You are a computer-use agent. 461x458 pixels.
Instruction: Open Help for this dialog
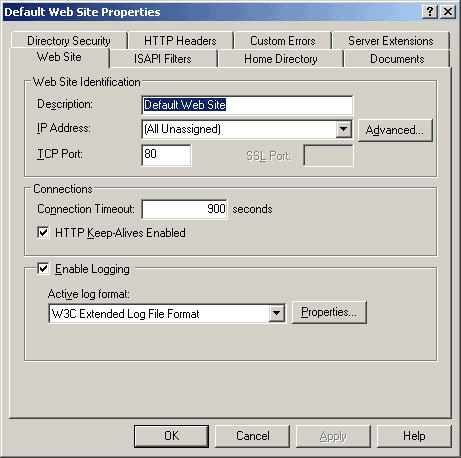(414, 436)
